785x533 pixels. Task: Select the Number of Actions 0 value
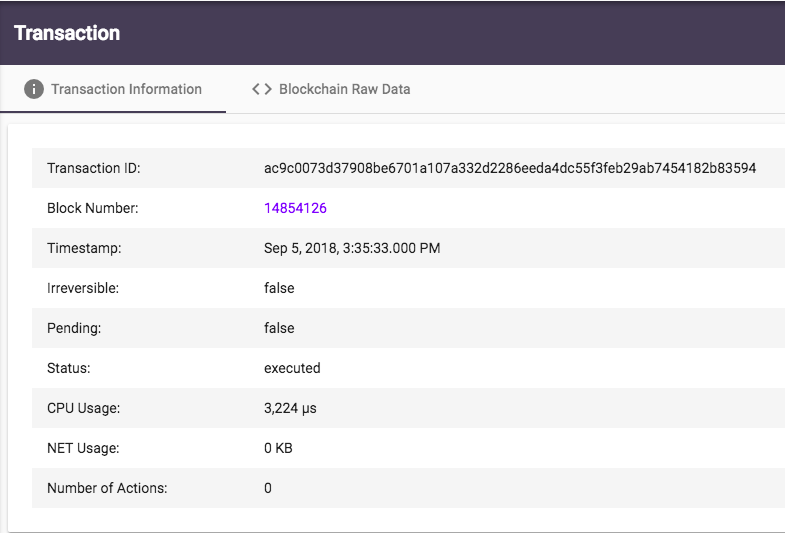[268, 488]
